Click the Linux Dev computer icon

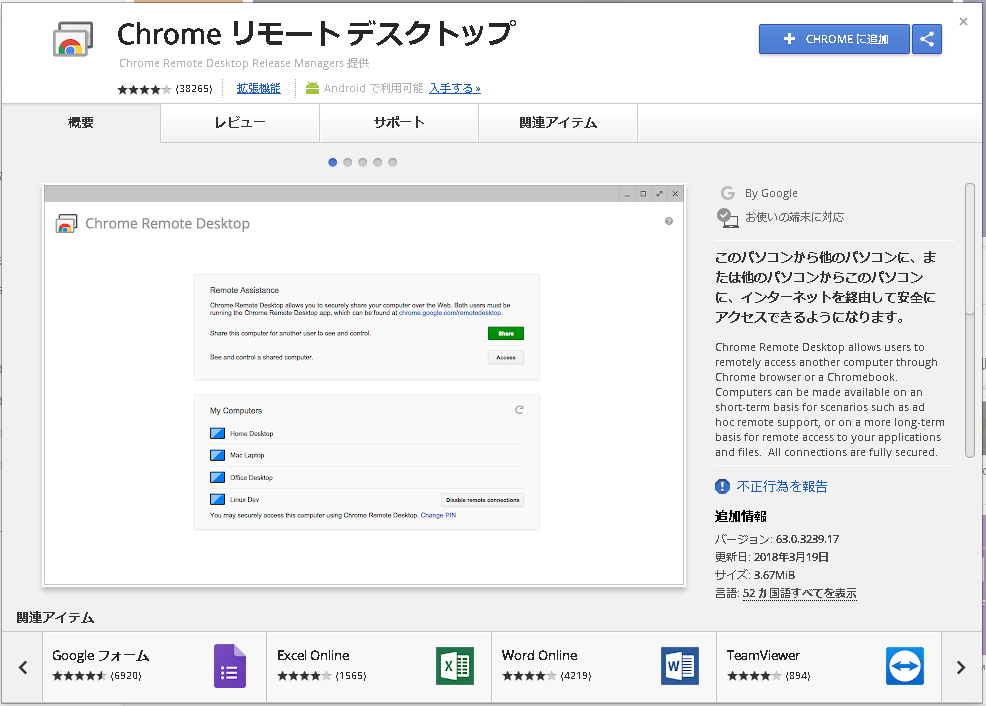coord(218,499)
